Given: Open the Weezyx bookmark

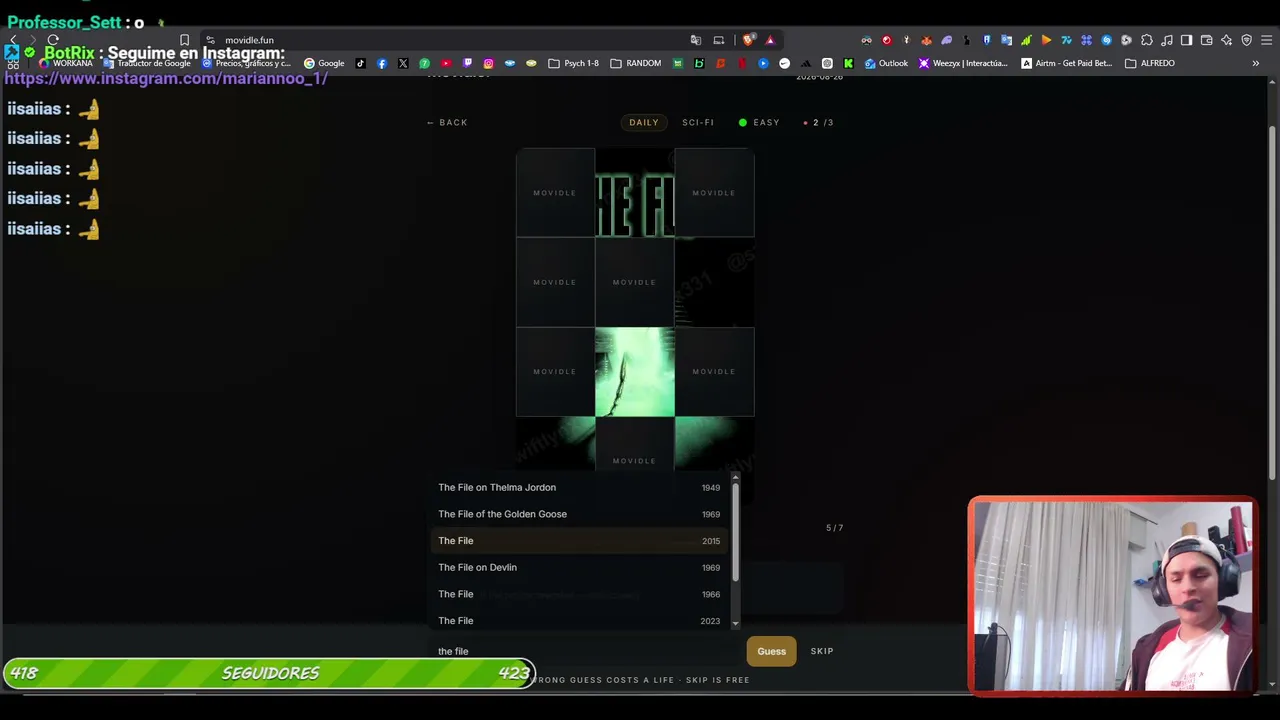Looking at the screenshot, I should [963, 63].
